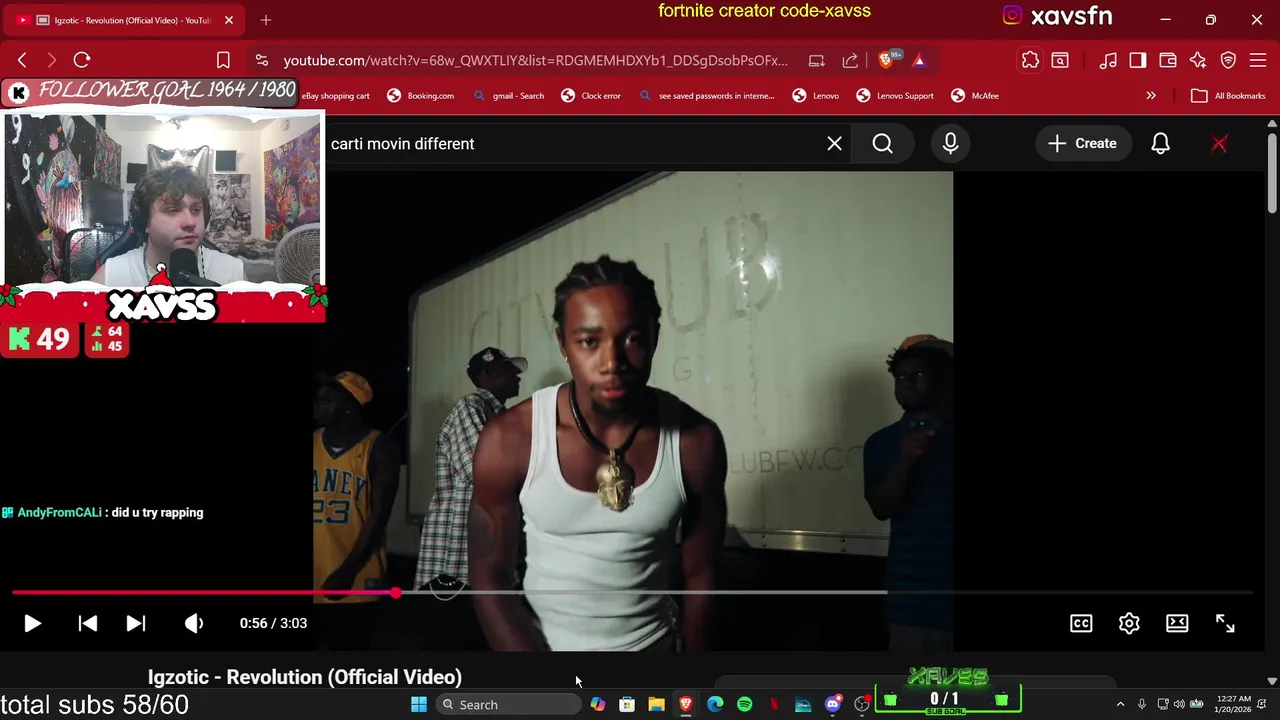This screenshot has height=720, width=1280.
Task: Open the Brave Shields panel
Action: [x=887, y=60]
